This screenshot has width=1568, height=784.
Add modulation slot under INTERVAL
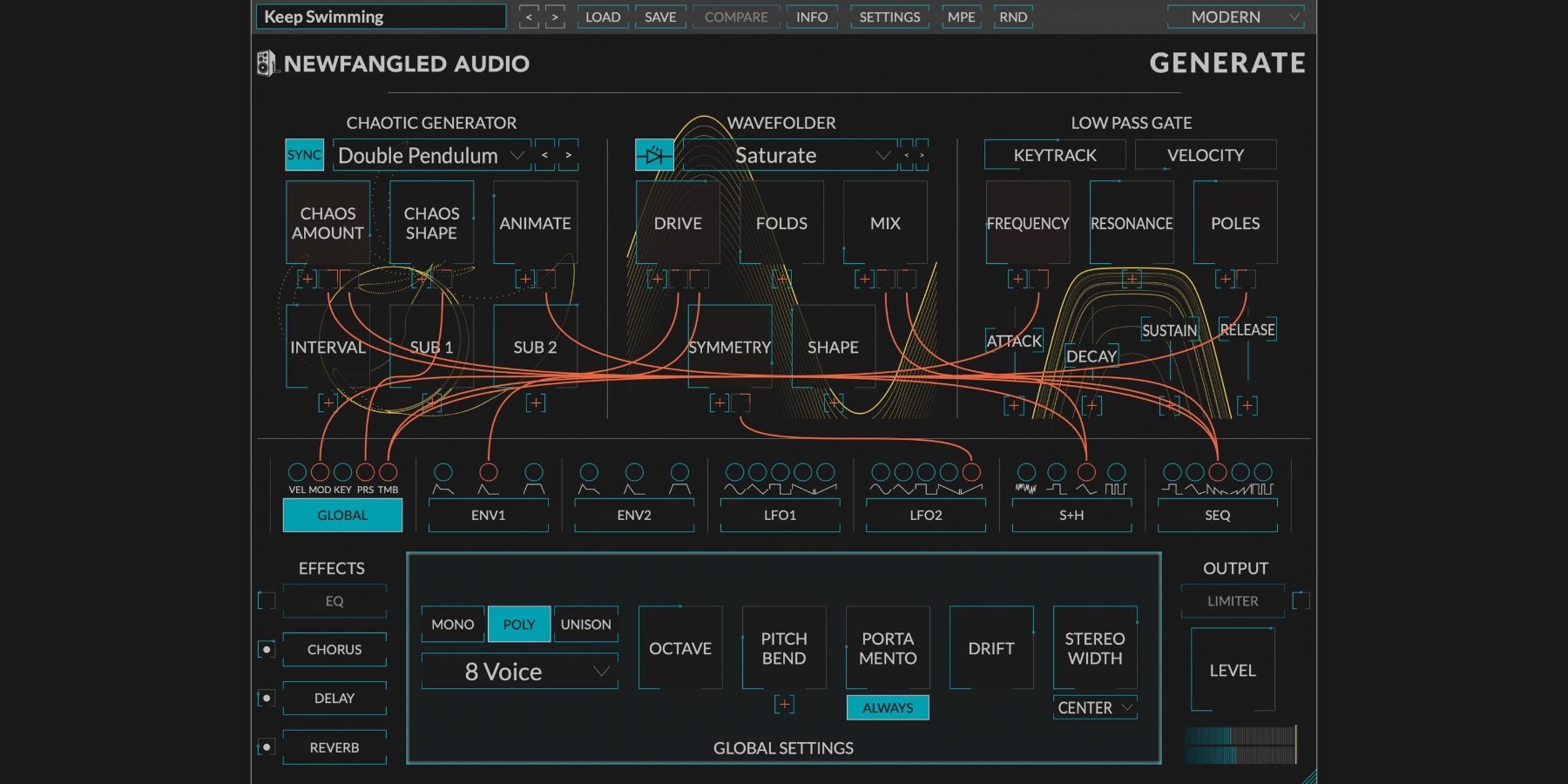pyautogui.click(x=328, y=403)
